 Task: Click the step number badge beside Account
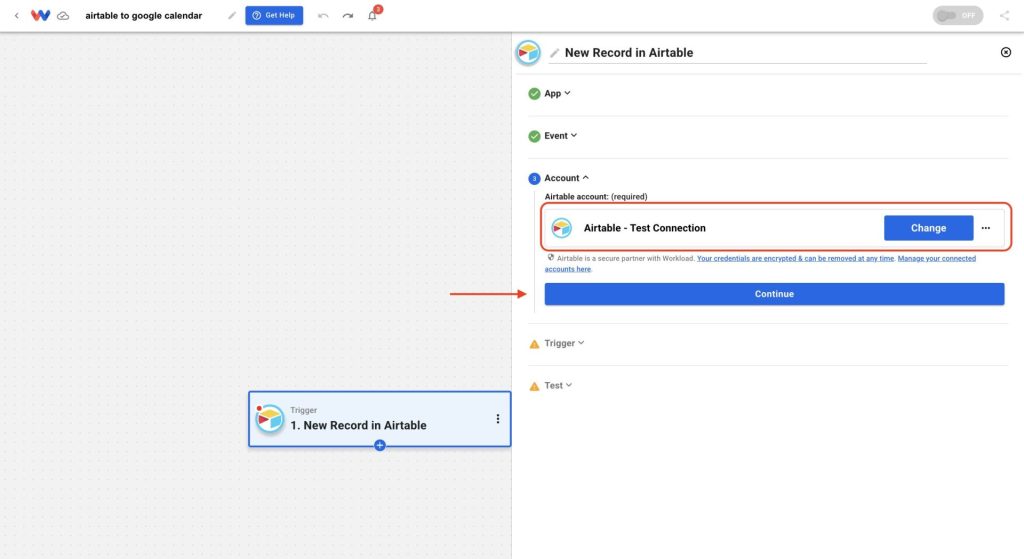point(534,178)
